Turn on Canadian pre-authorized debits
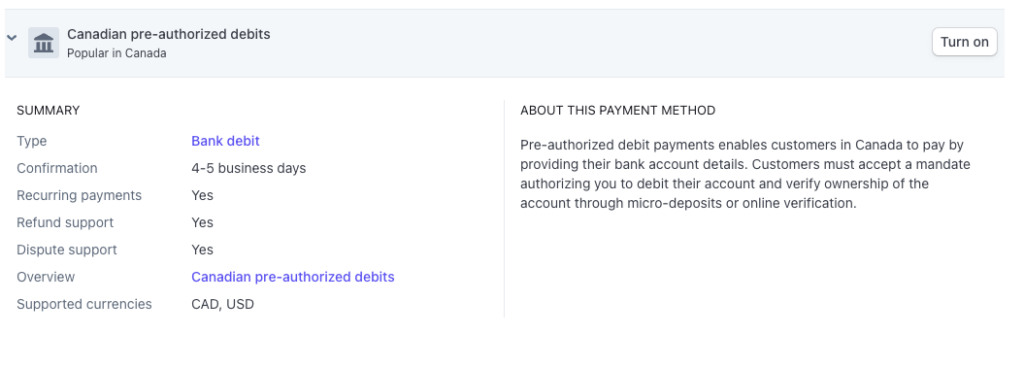The width and height of the screenshot is (1024, 368). 964,42
